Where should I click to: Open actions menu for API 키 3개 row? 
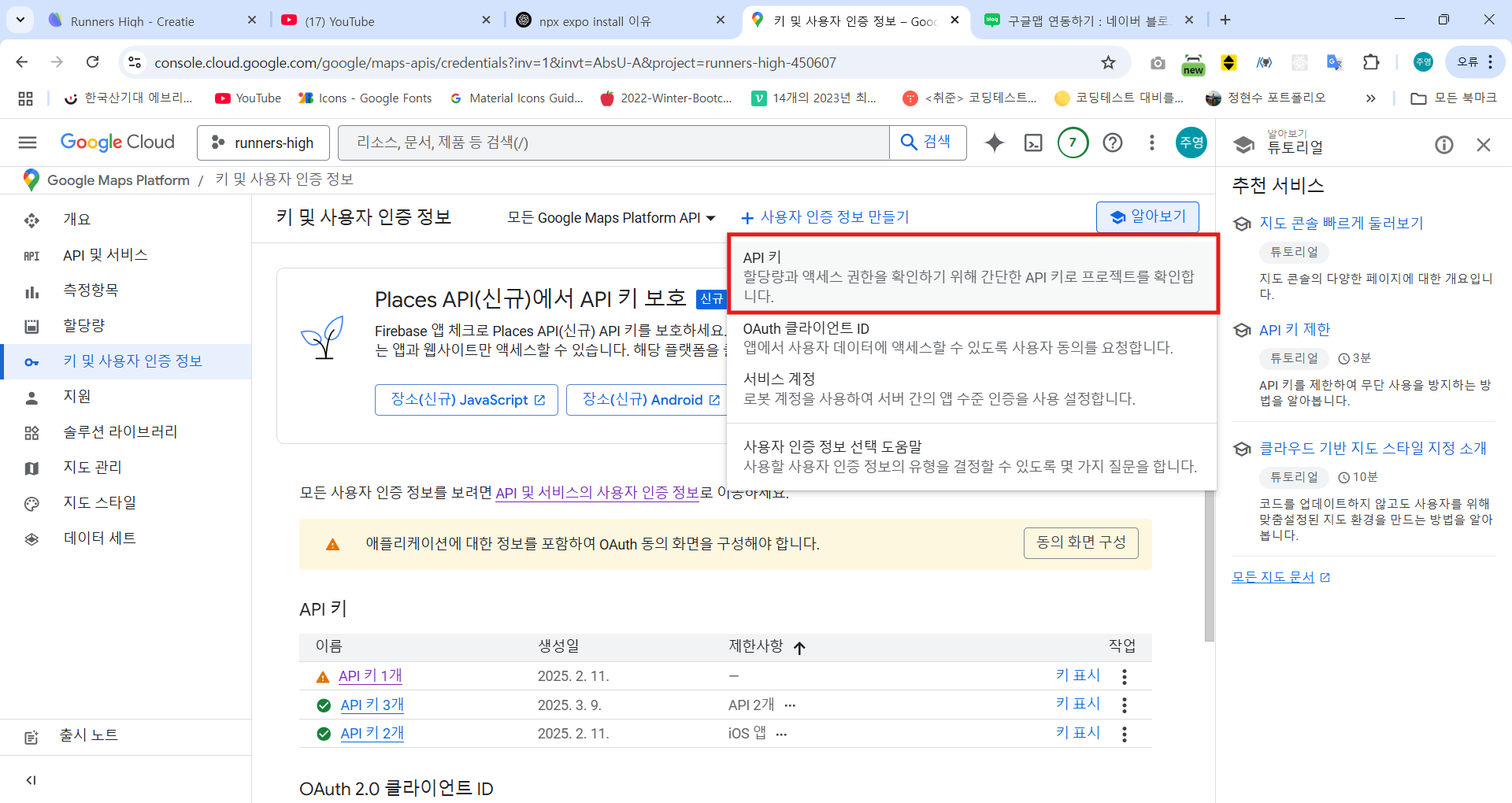(x=1125, y=705)
